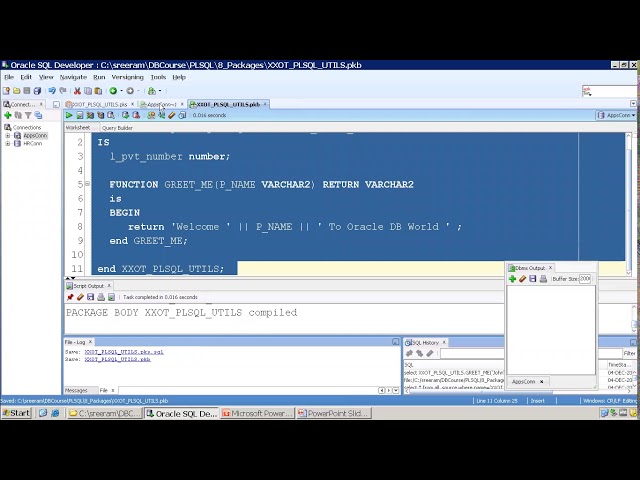The image size is (640, 480).
Task: Expand the AppsConn connection node
Action: tap(7, 136)
